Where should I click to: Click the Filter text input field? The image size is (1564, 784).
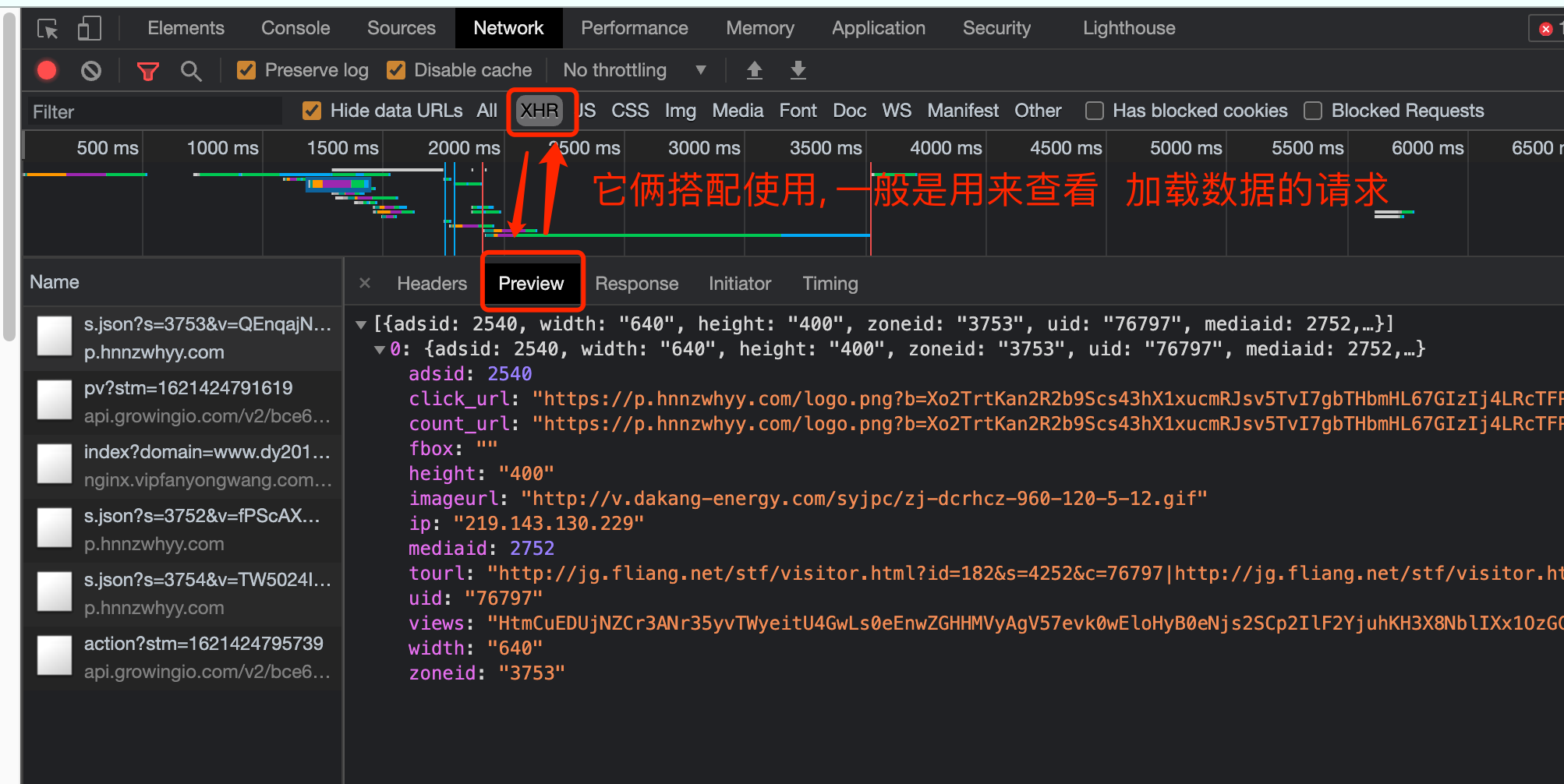(x=155, y=111)
